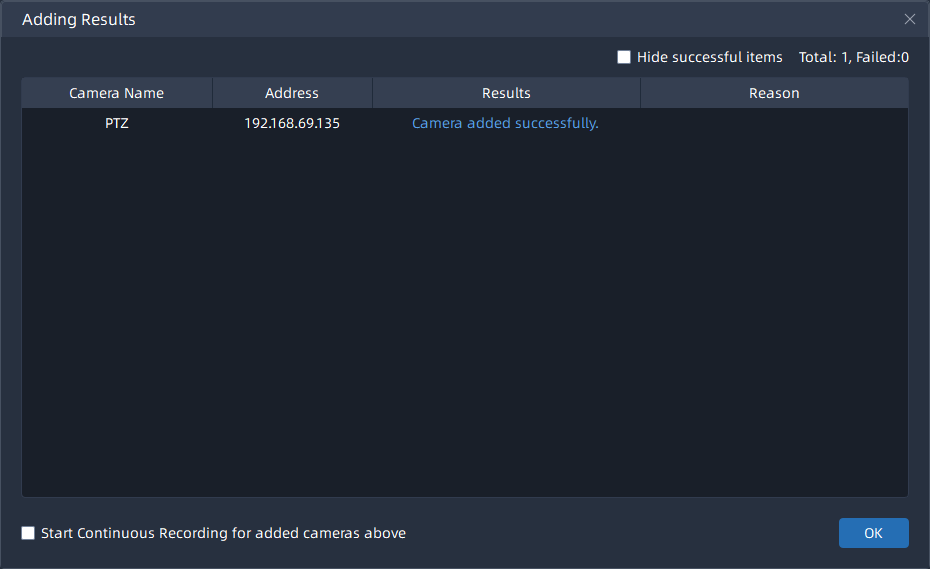Image resolution: width=930 pixels, height=569 pixels.
Task: Click the divider between Camera Name and Address headers
Action: tap(212, 93)
